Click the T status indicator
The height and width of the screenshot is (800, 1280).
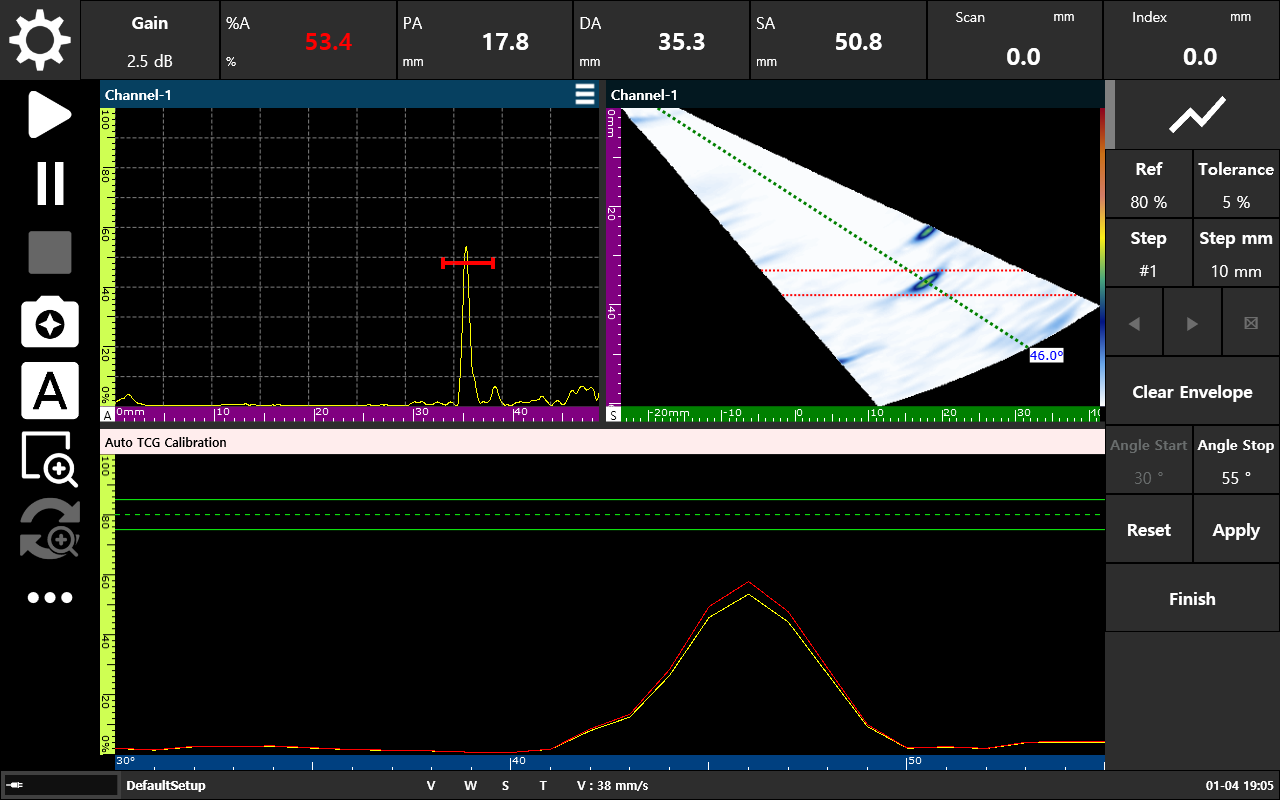[x=543, y=785]
